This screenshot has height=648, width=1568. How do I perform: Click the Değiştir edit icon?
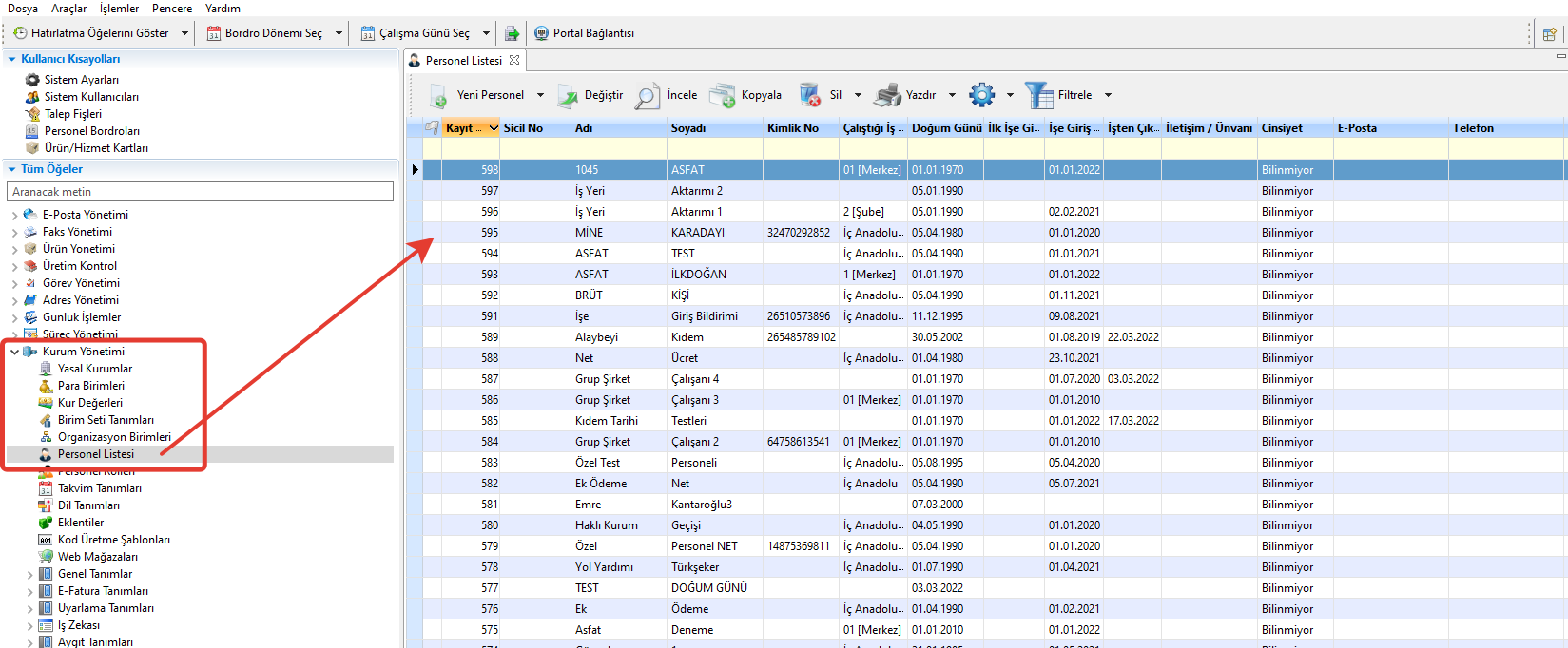568,96
